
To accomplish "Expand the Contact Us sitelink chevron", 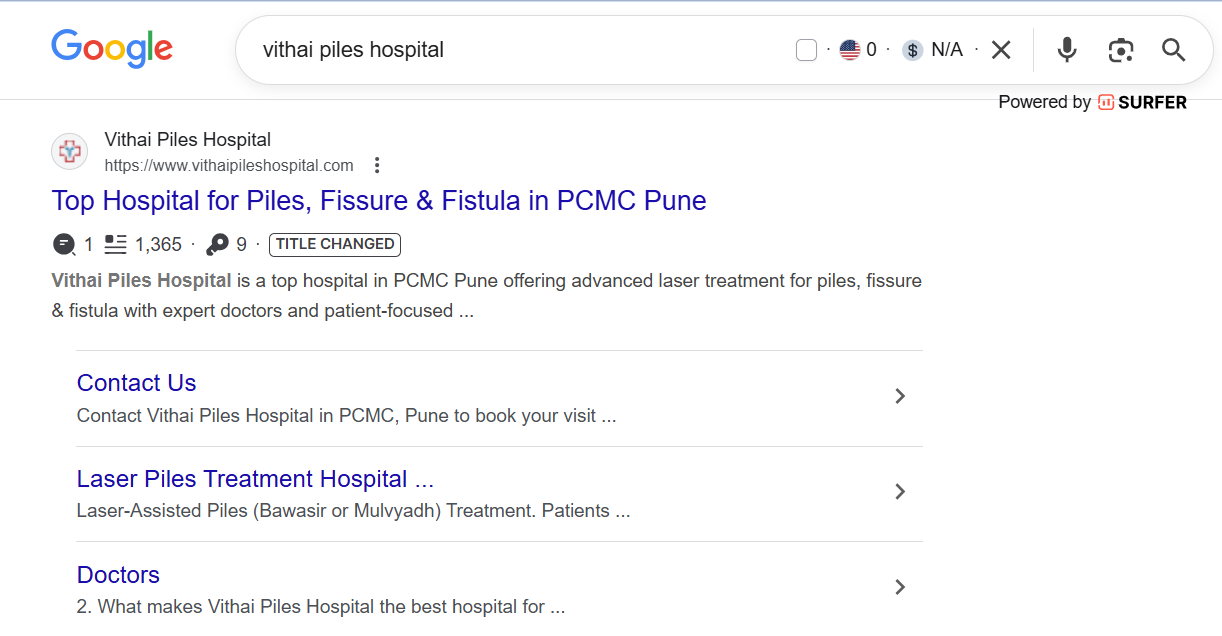I will click(900, 396).
